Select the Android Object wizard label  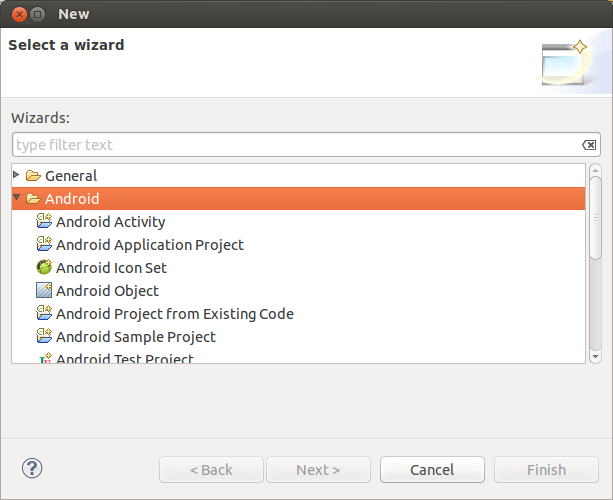pyautogui.click(x=107, y=291)
